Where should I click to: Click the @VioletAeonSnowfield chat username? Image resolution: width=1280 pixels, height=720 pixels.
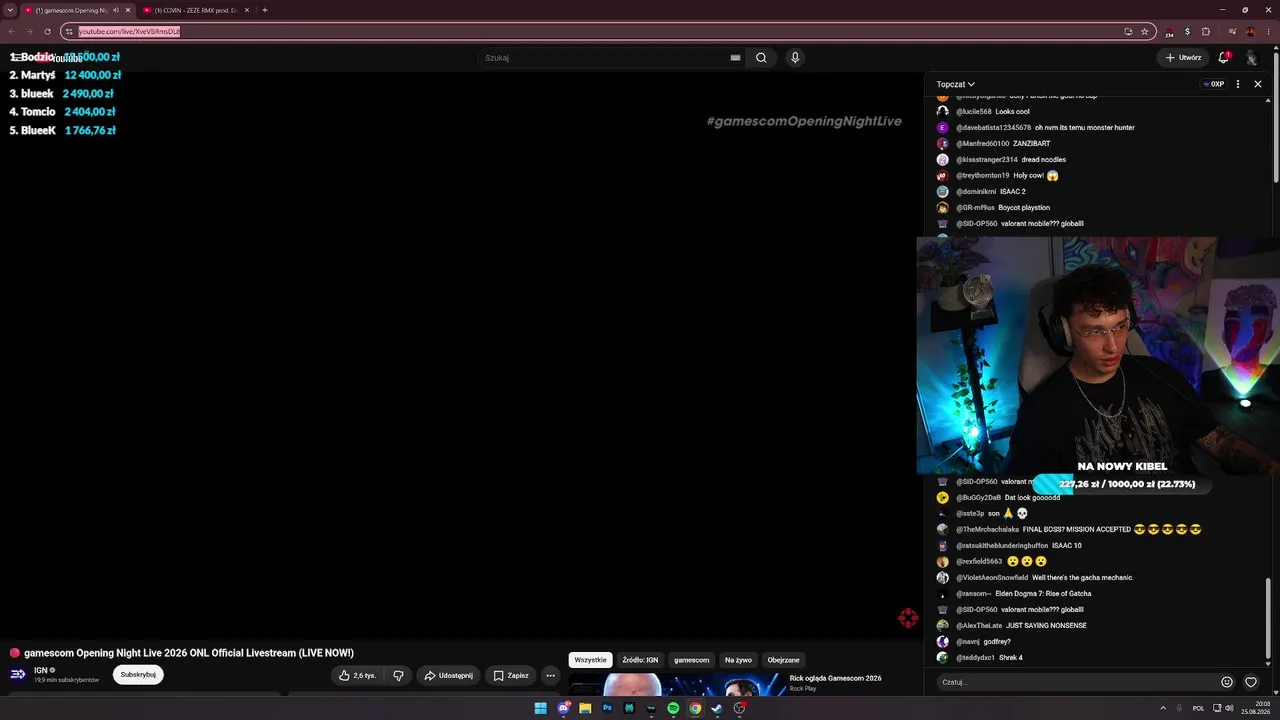pos(992,578)
